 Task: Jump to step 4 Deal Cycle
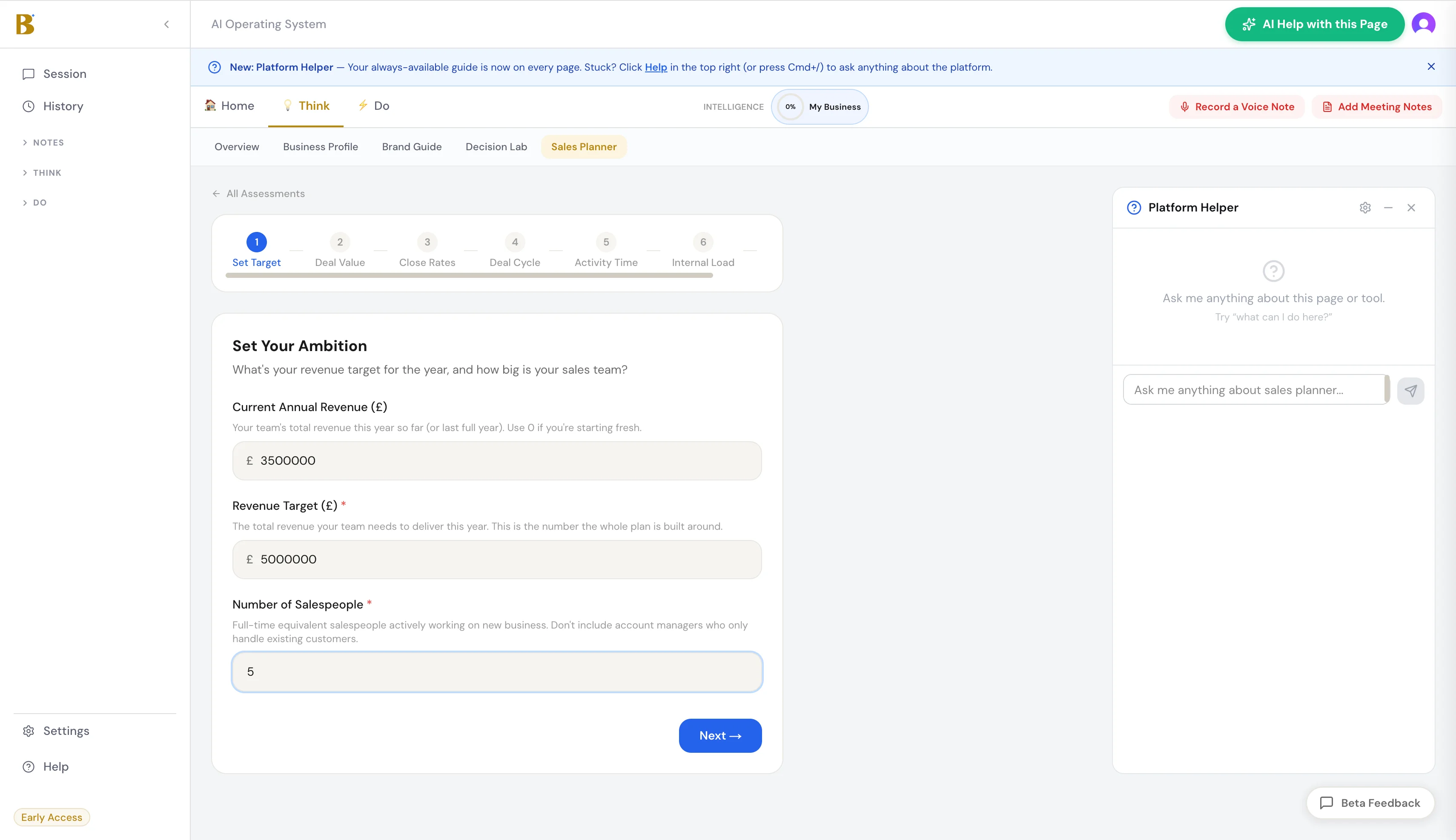point(513,242)
